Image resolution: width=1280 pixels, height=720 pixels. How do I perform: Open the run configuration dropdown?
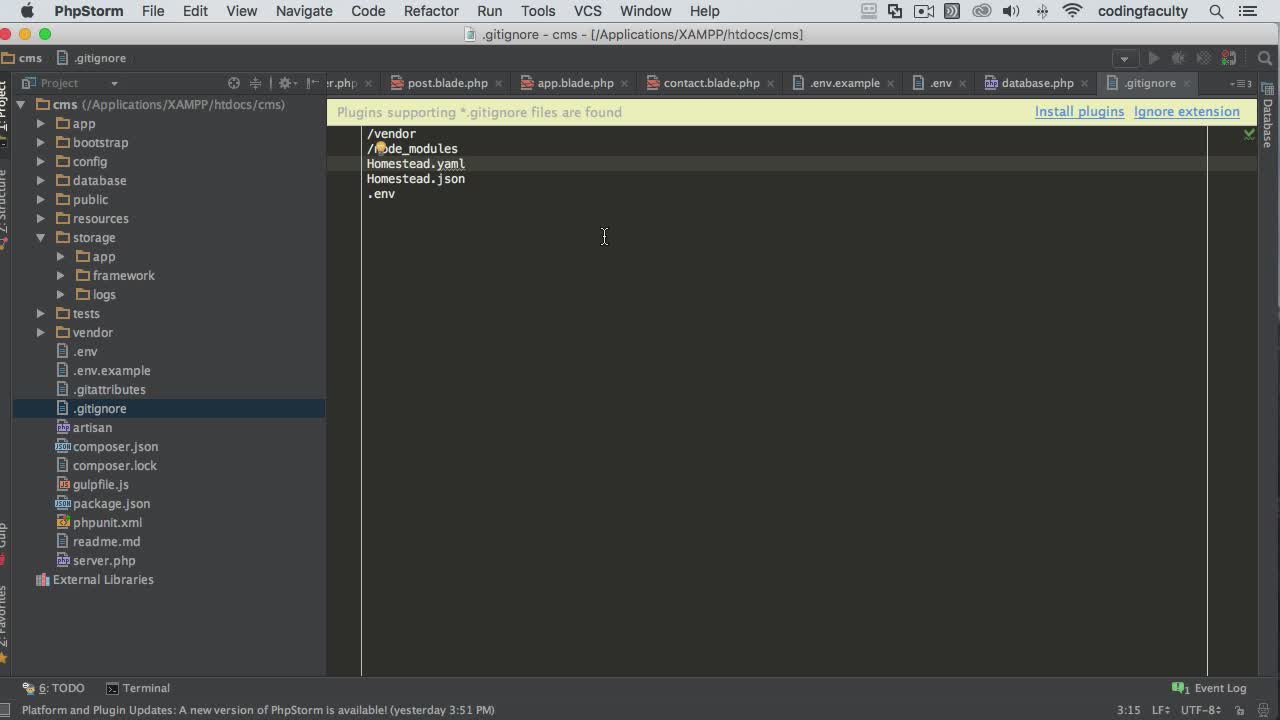1125,58
